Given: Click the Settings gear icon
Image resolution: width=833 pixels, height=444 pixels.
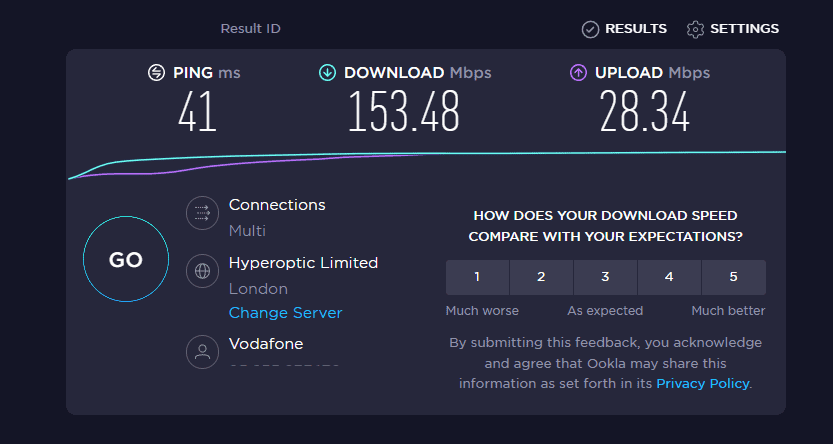Looking at the screenshot, I should (x=695, y=29).
